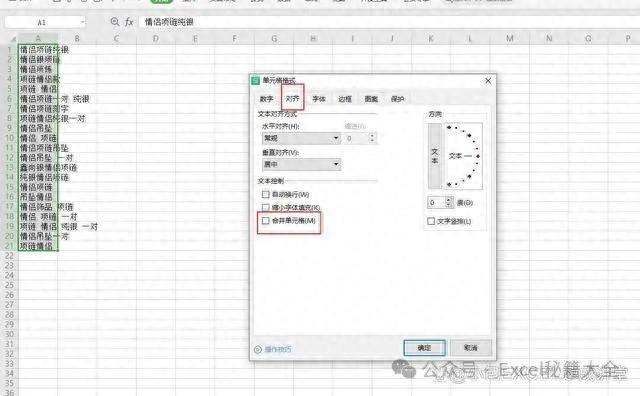Click the formula bar input field
Viewport: 640px width, 396px height.
click(x=388, y=22)
